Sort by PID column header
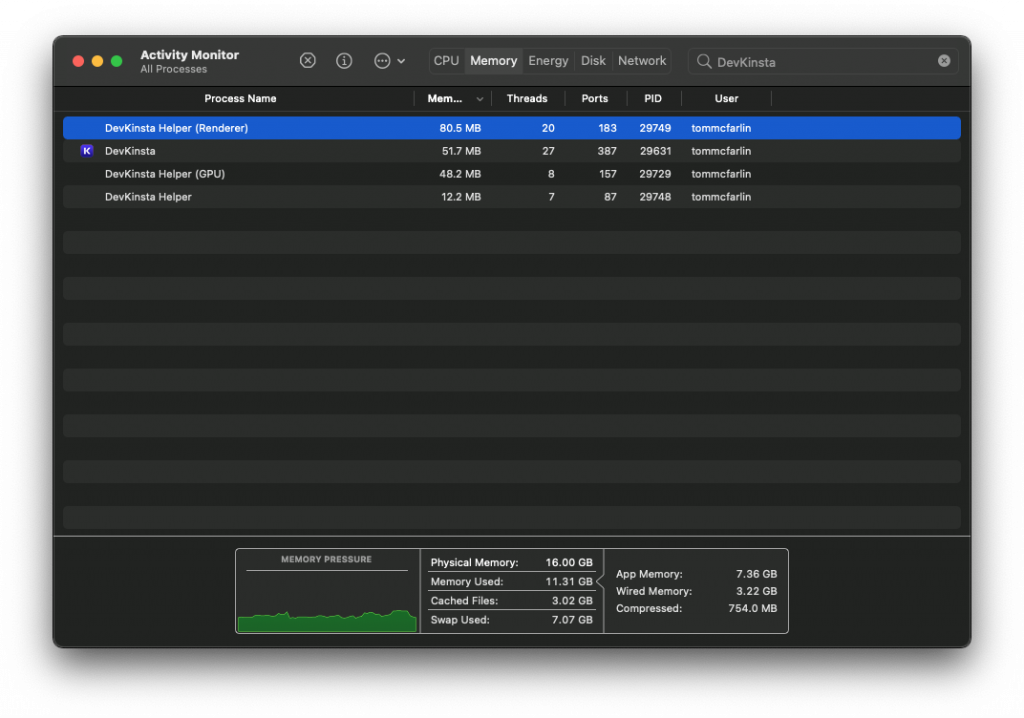This screenshot has width=1024, height=718. point(653,99)
